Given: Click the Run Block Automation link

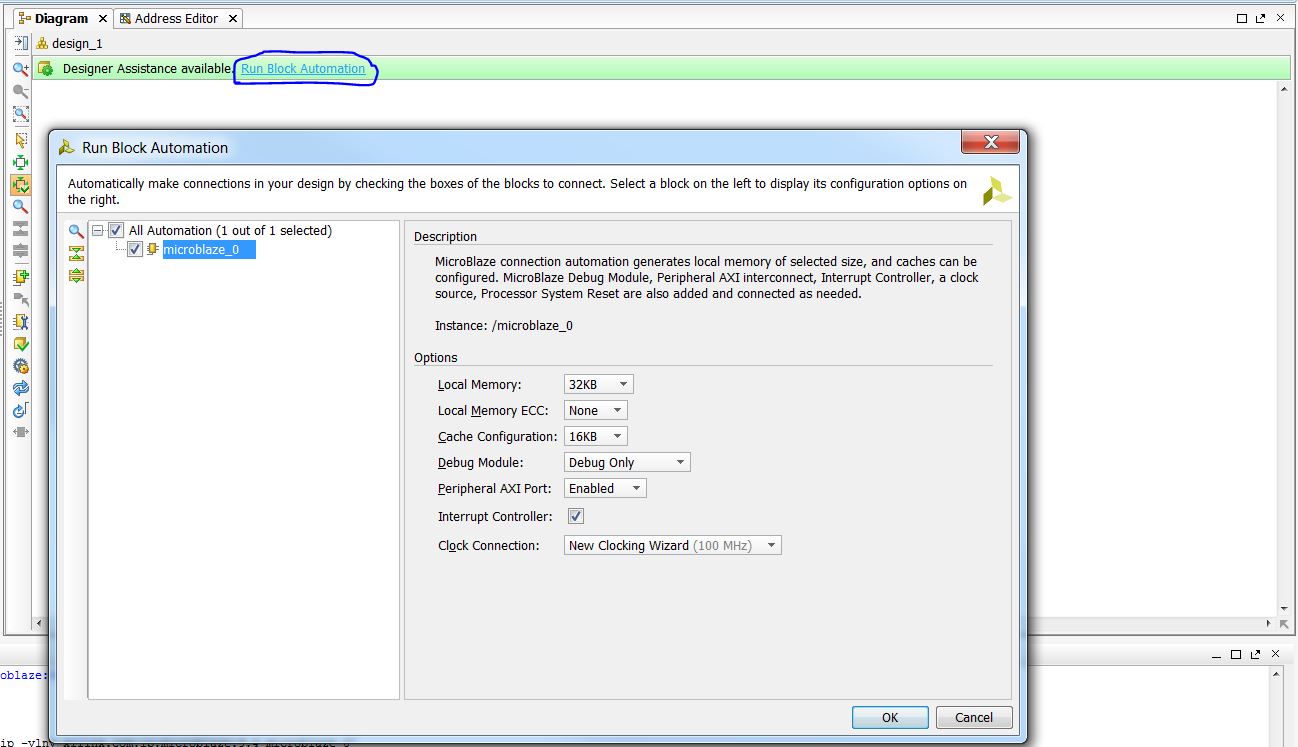Looking at the screenshot, I should click(x=303, y=69).
